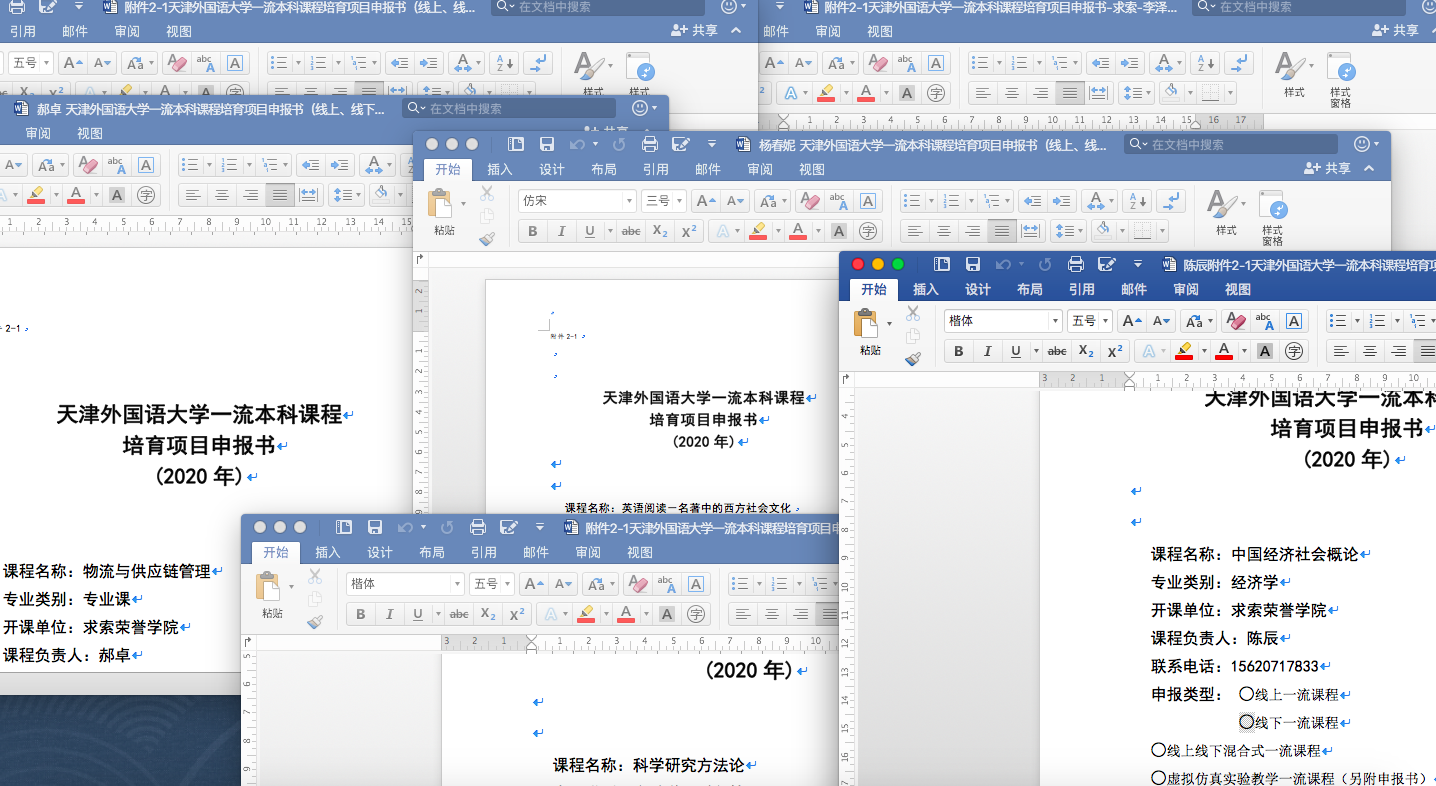Click Phonetic Guide icon in 陈辰 window
Viewport: 1436px width, 786px height.
coord(1265,321)
